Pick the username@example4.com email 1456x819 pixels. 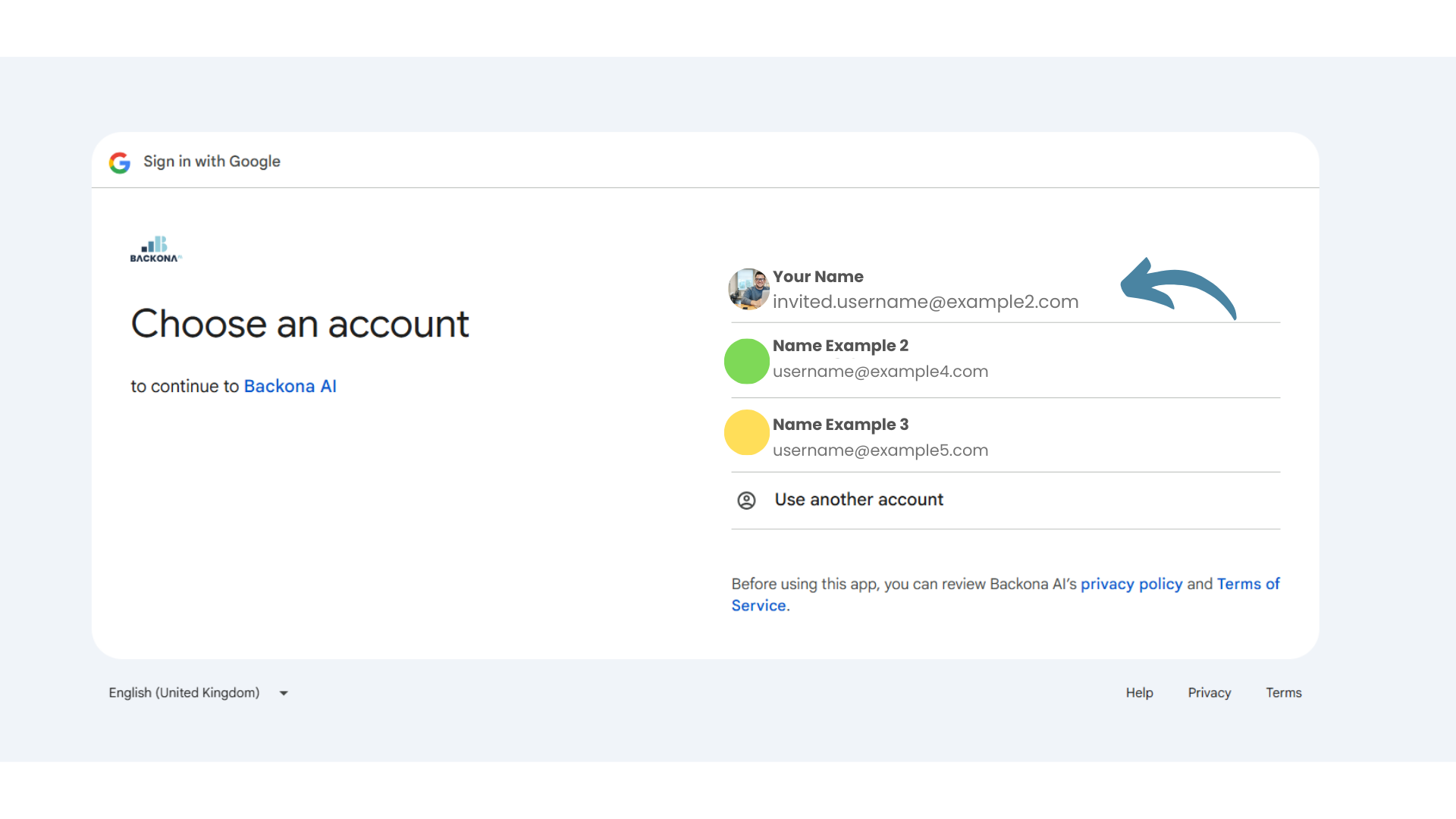point(880,372)
